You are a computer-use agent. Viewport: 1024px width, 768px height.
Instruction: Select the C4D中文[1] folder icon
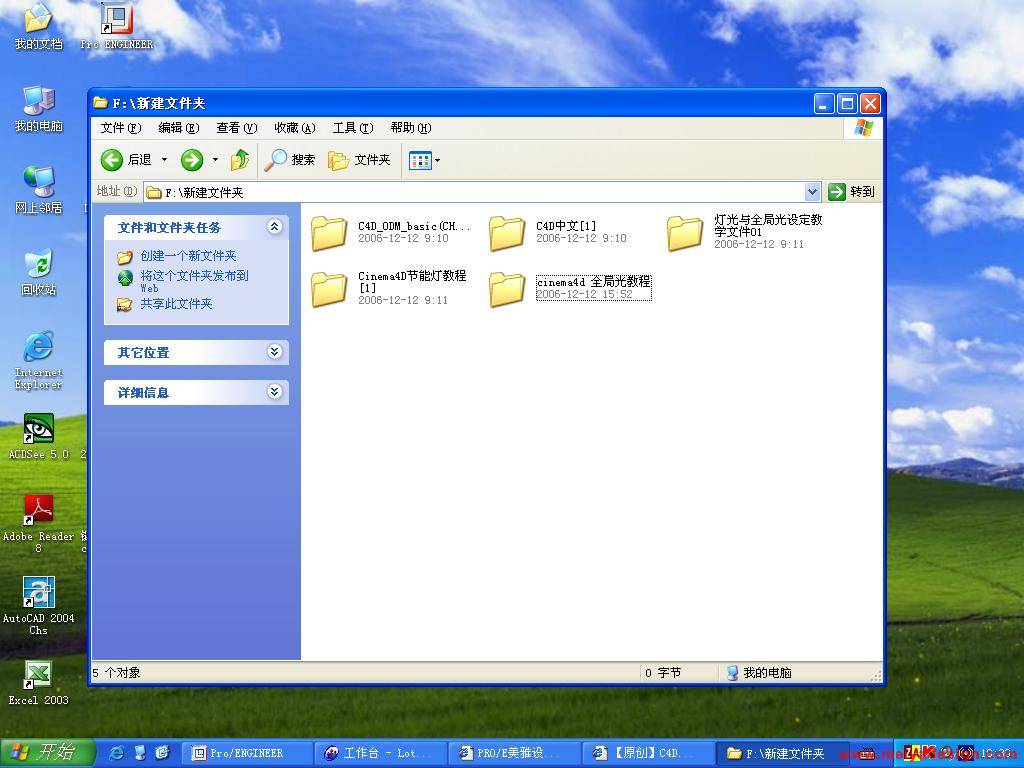tap(507, 233)
